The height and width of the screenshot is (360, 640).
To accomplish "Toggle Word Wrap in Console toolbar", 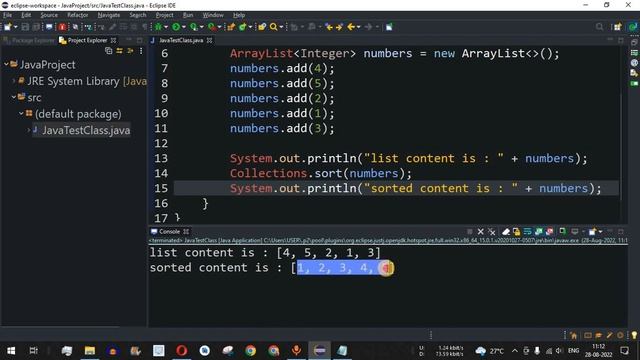I will [x=527, y=232].
